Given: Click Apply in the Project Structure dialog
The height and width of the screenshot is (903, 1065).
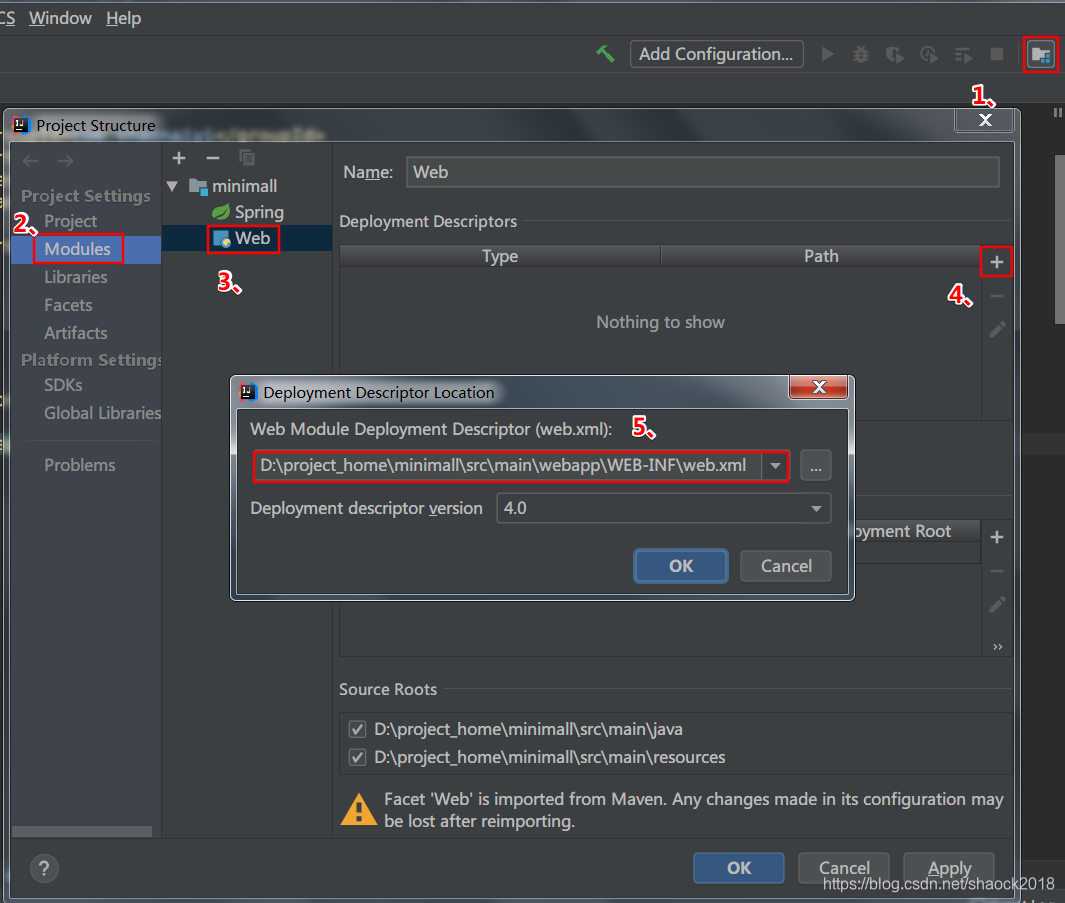Looking at the screenshot, I should pos(949,868).
